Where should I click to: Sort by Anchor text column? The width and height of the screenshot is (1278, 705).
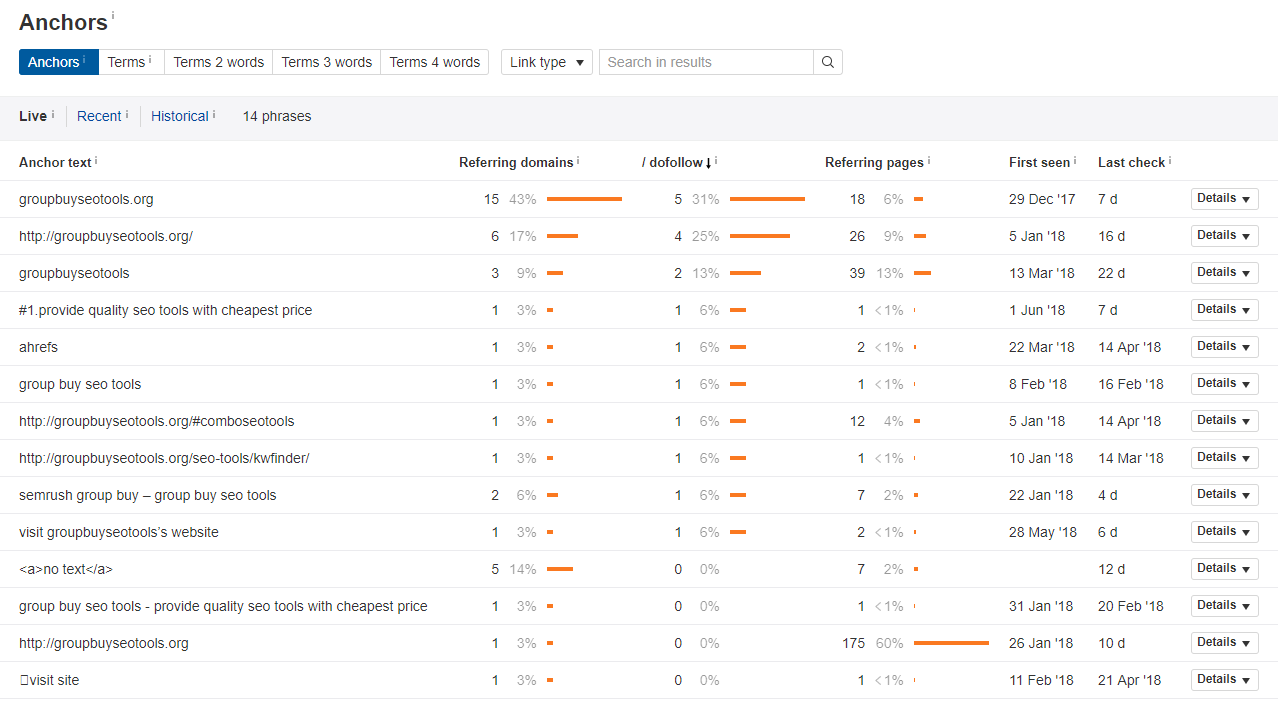pos(55,162)
